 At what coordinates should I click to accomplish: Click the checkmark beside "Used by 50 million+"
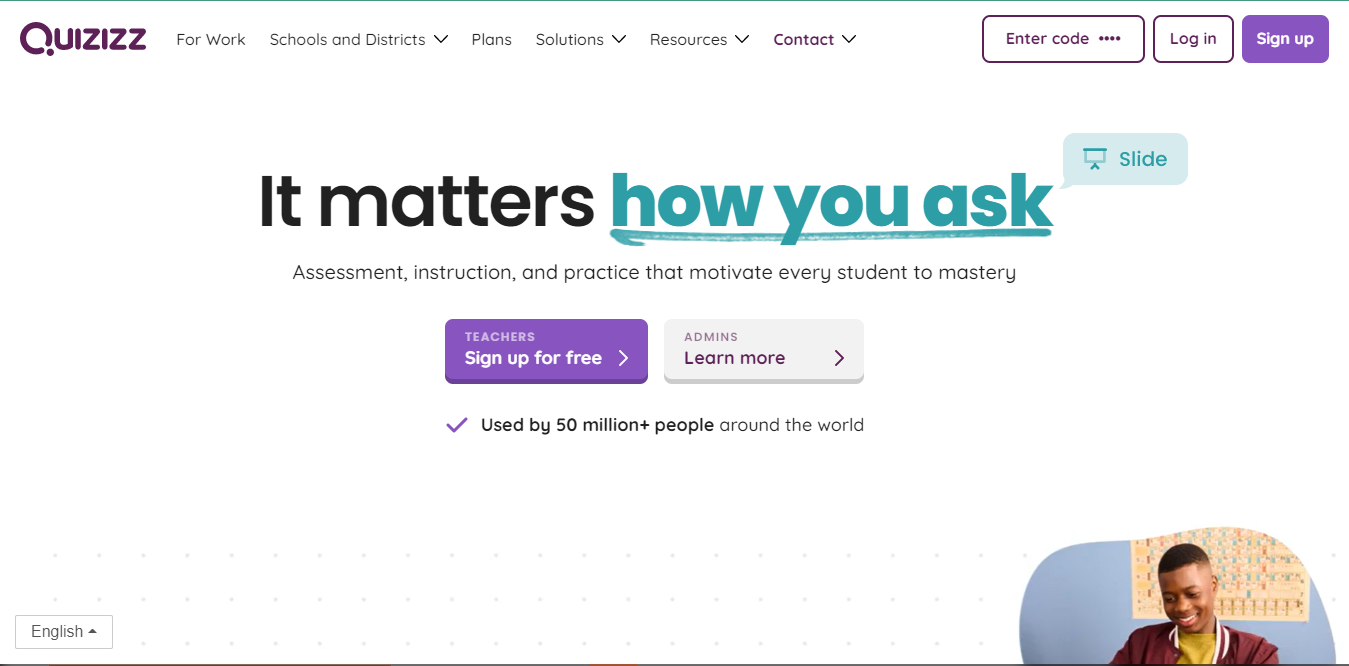[456, 424]
